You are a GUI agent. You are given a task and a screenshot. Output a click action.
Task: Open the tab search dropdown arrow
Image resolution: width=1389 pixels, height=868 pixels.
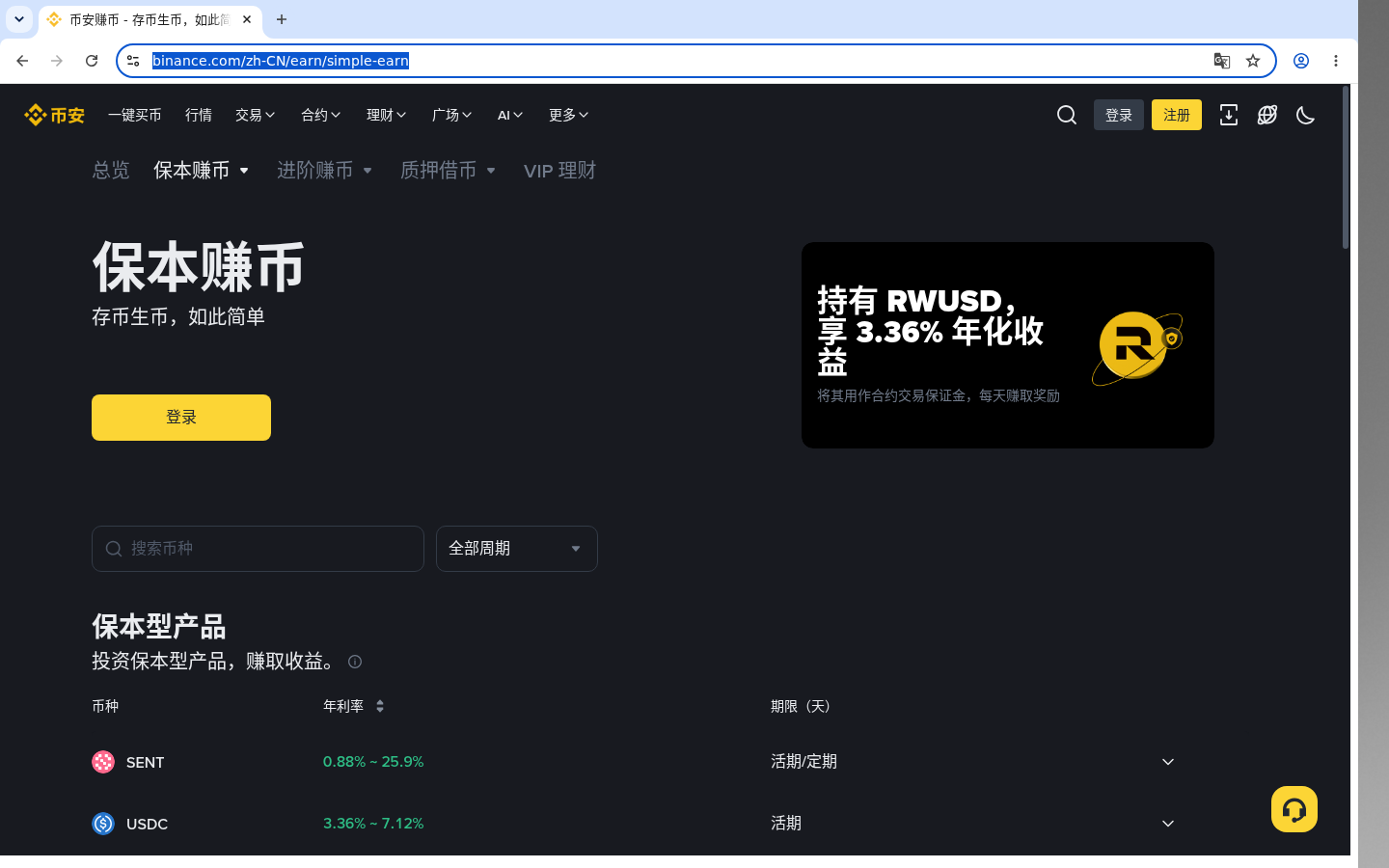[19, 19]
